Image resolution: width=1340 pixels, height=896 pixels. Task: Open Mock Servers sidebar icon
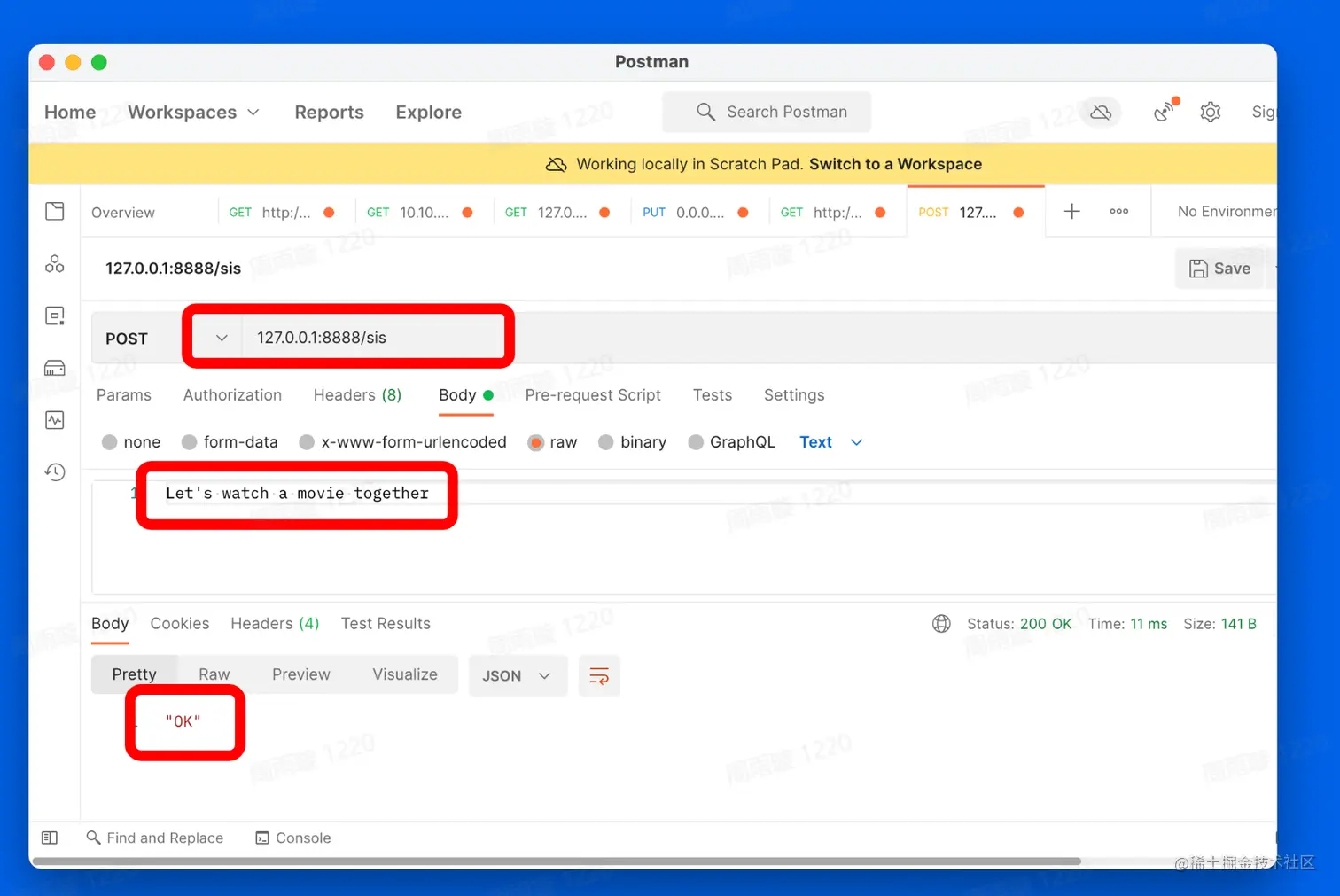55,368
